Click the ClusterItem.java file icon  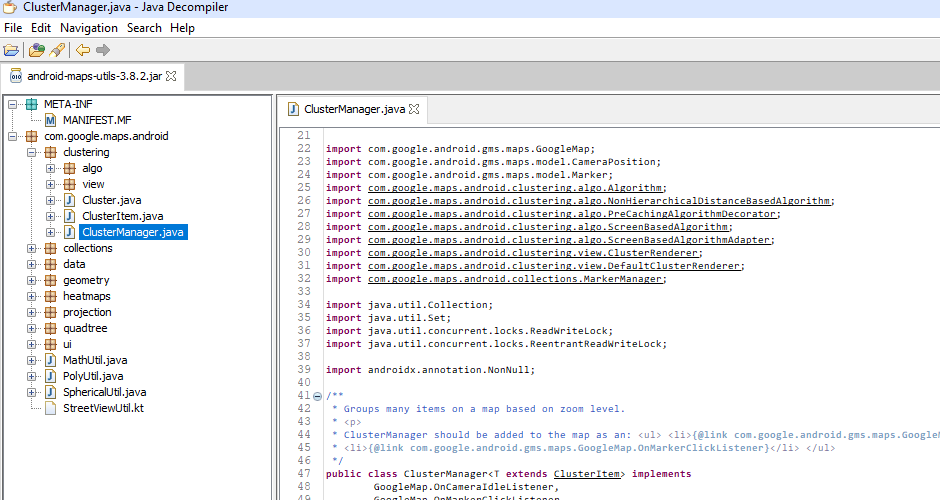pos(70,216)
